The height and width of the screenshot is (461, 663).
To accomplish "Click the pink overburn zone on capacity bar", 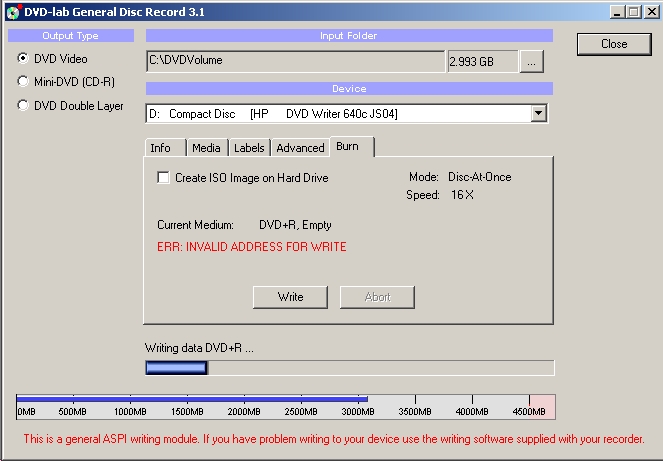I will click(x=543, y=407).
